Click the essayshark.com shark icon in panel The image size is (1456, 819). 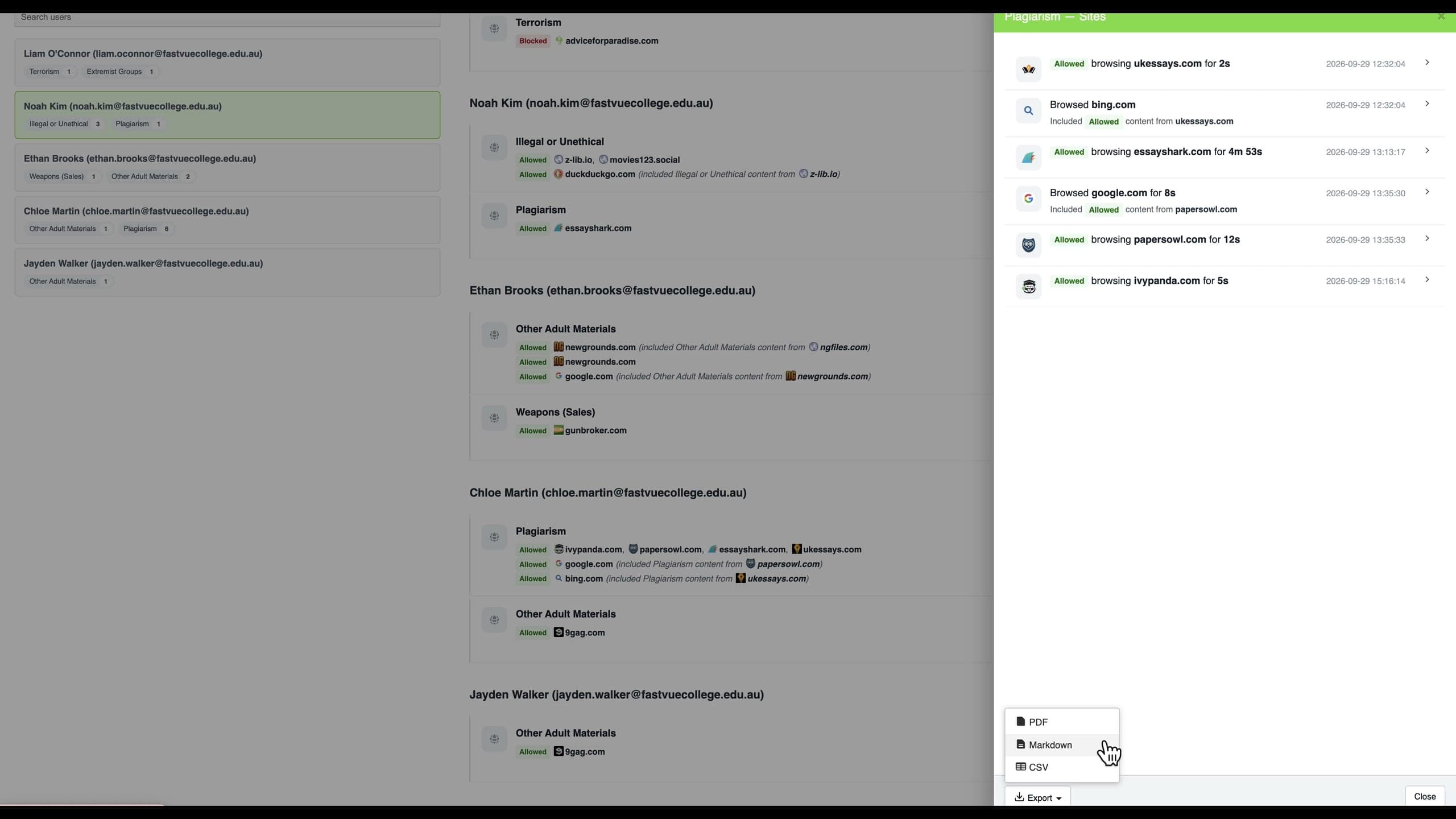tap(1028, 158)
